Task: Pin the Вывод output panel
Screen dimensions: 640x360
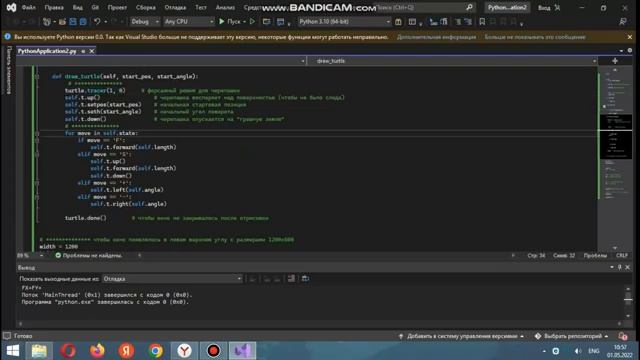Action: click(620, 267)
